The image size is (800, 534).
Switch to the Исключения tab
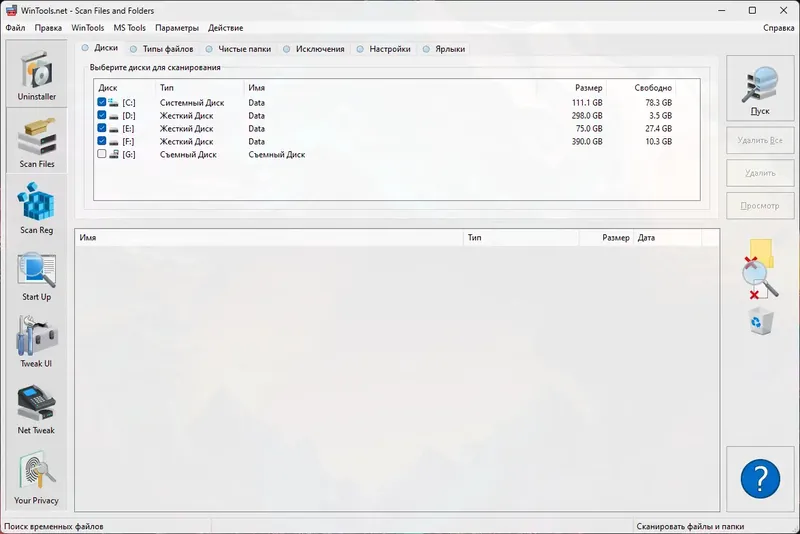coord(314,49)
